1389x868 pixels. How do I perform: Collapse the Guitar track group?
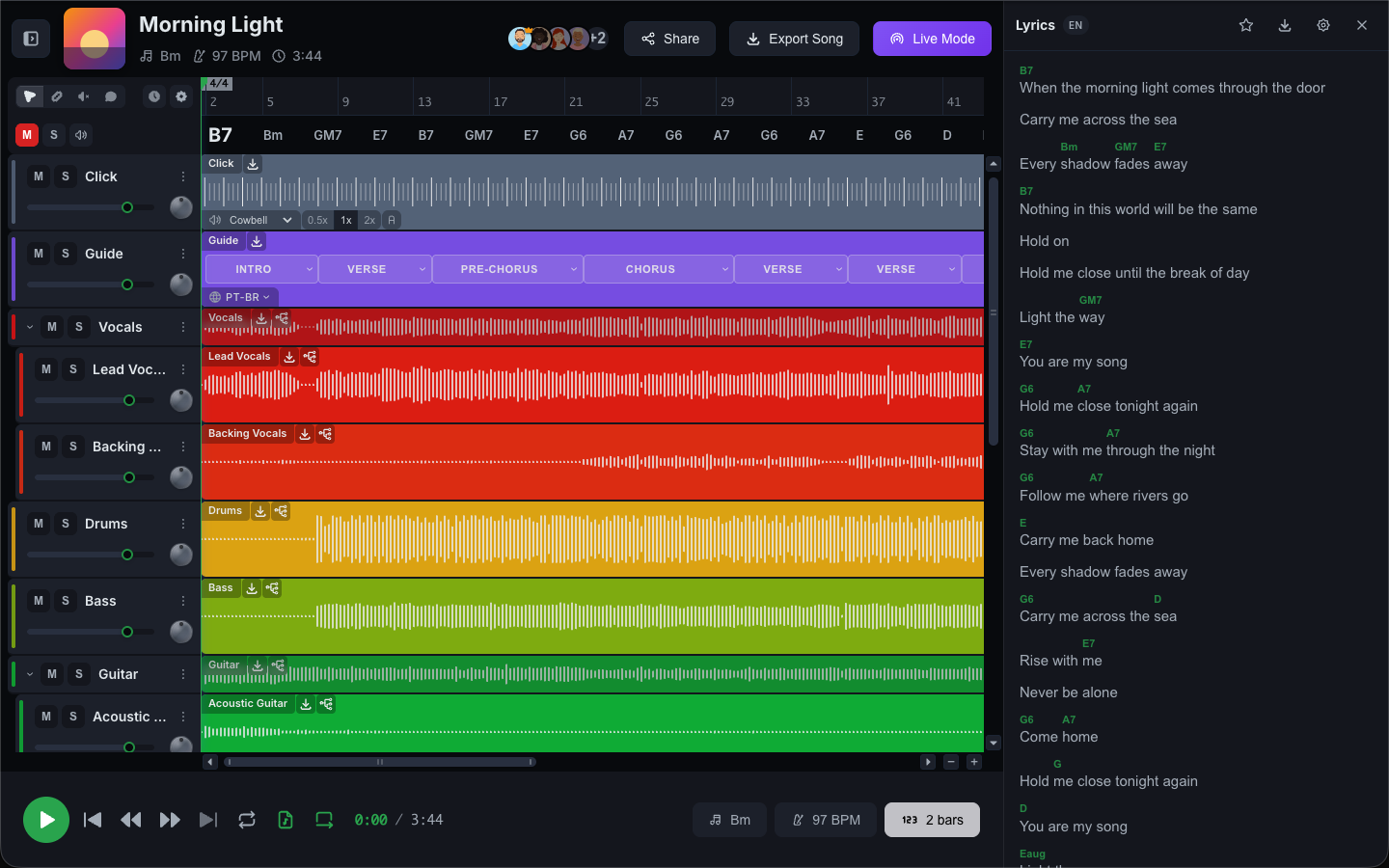tap(30, 674)
